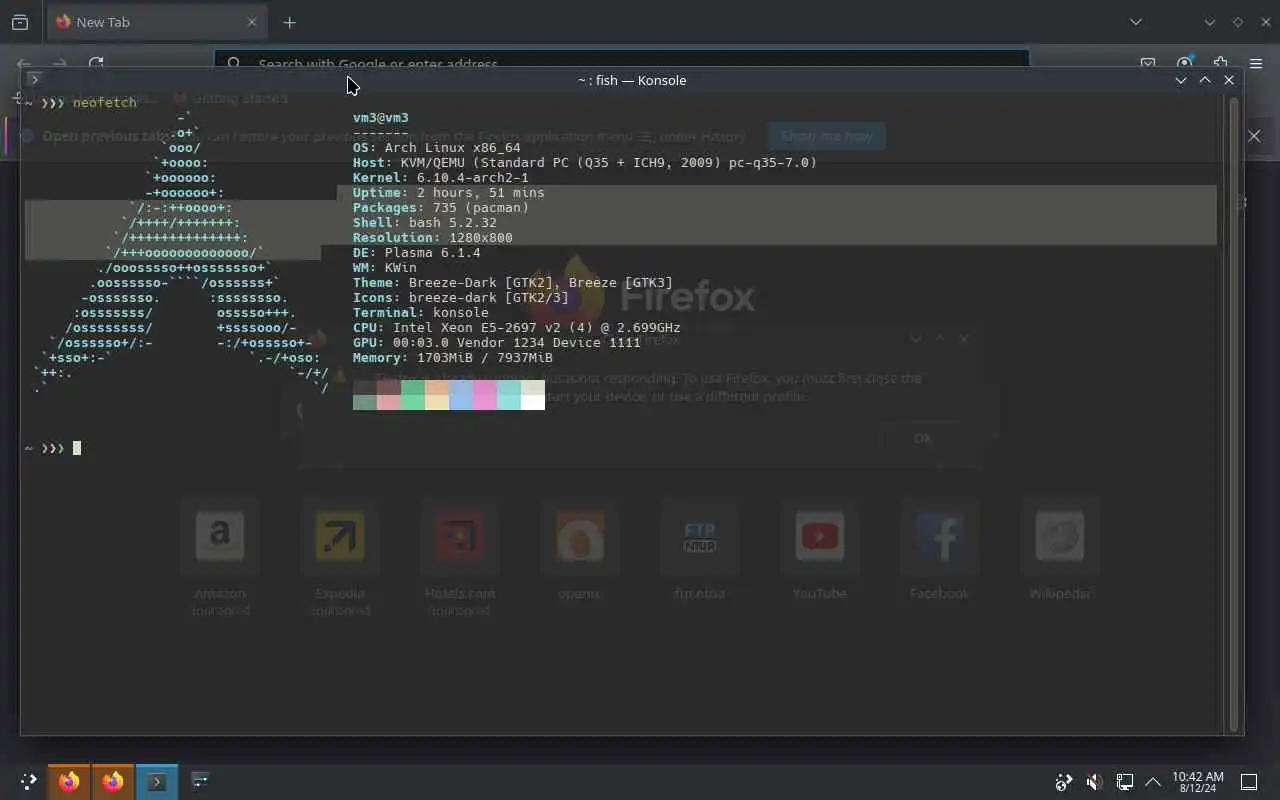Viewport: 1280px width, 800px height.
Task: Activate the Konsole taskbar entry
Action: (157, 781)
